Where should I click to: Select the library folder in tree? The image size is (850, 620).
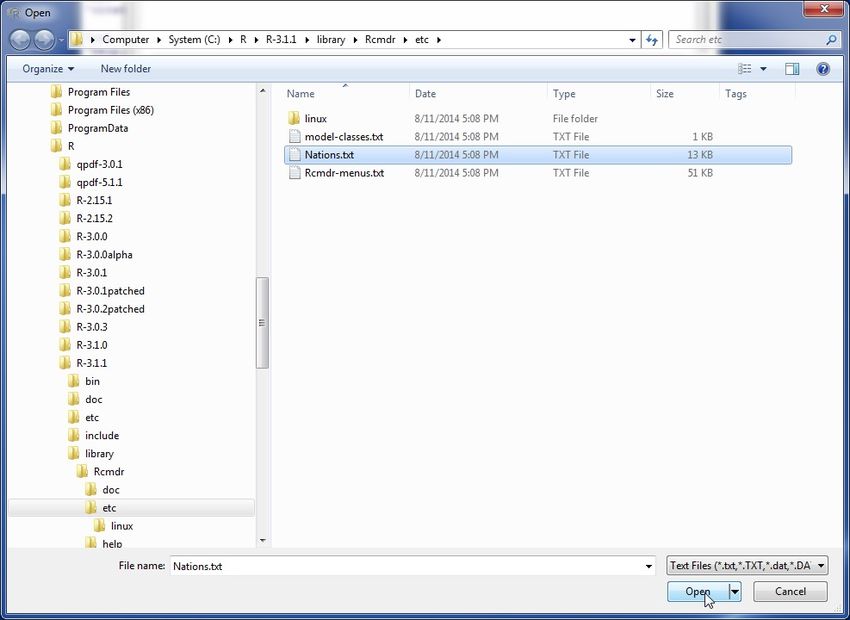coord(99,454)
